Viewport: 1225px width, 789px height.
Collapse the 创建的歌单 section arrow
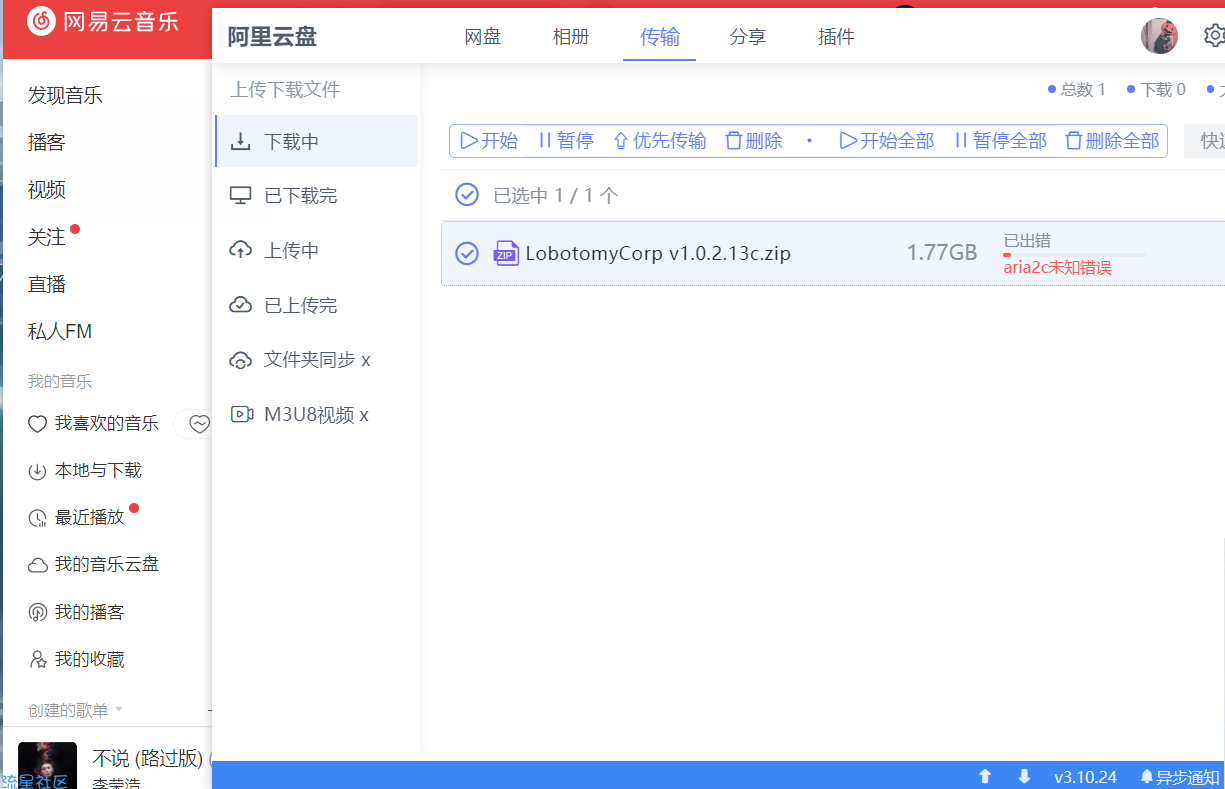(119, 710)
